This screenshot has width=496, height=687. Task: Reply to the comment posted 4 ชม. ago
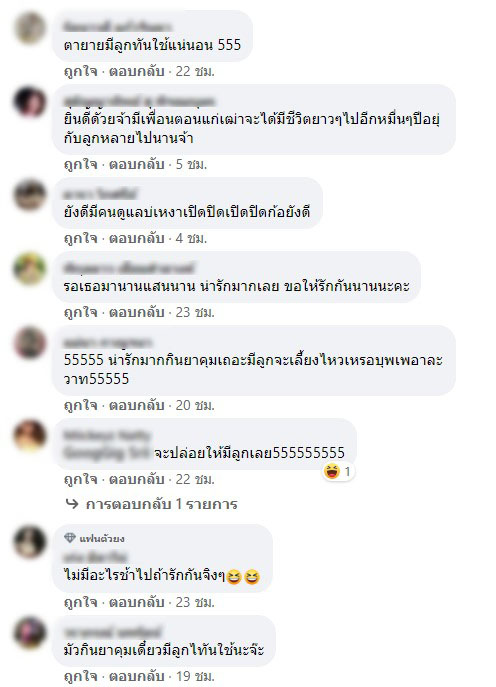point(136,238)
